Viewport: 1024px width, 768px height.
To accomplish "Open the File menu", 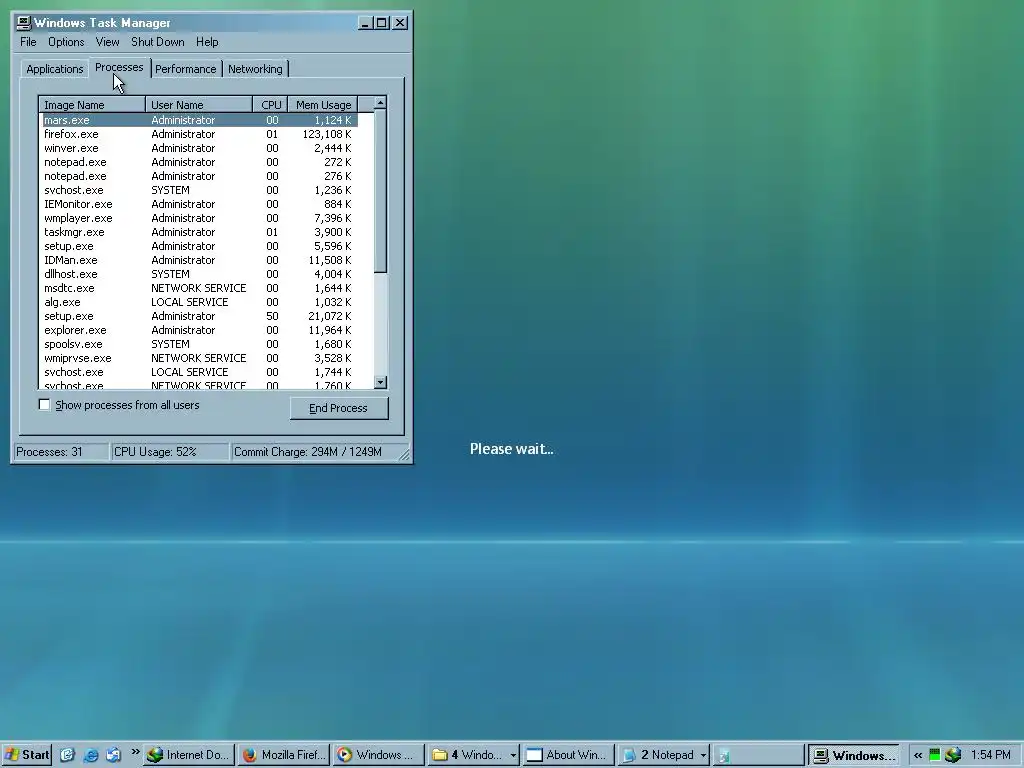I will (x=28, y=42).
